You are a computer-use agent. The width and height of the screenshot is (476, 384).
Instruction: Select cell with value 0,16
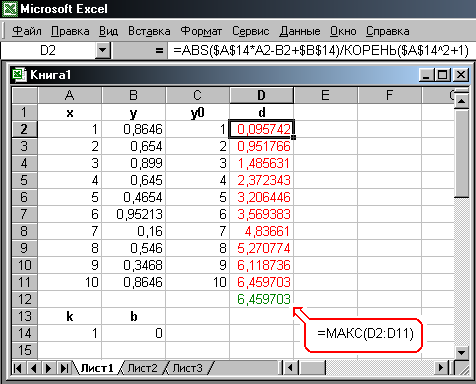point(133,231)
